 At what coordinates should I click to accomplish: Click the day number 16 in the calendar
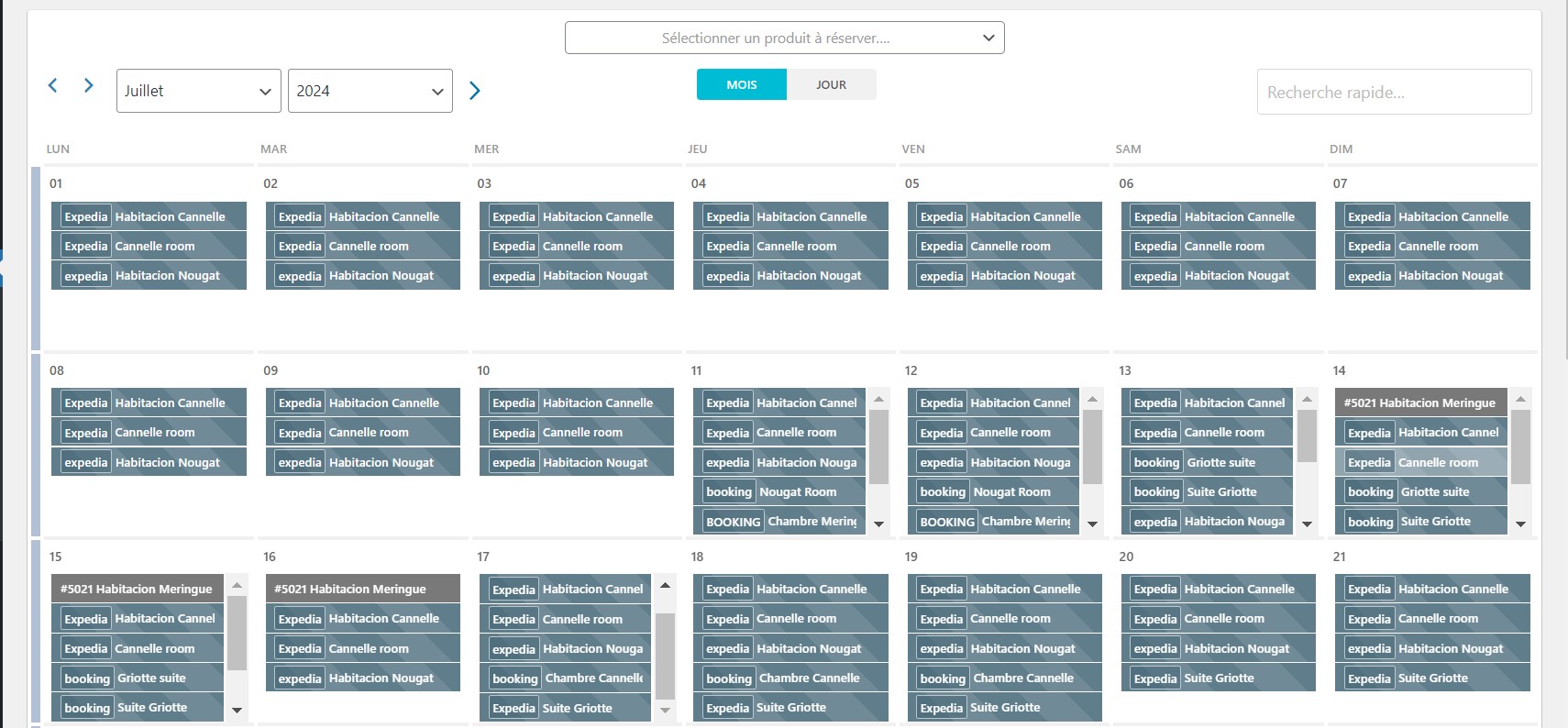(x=270, y=557)
